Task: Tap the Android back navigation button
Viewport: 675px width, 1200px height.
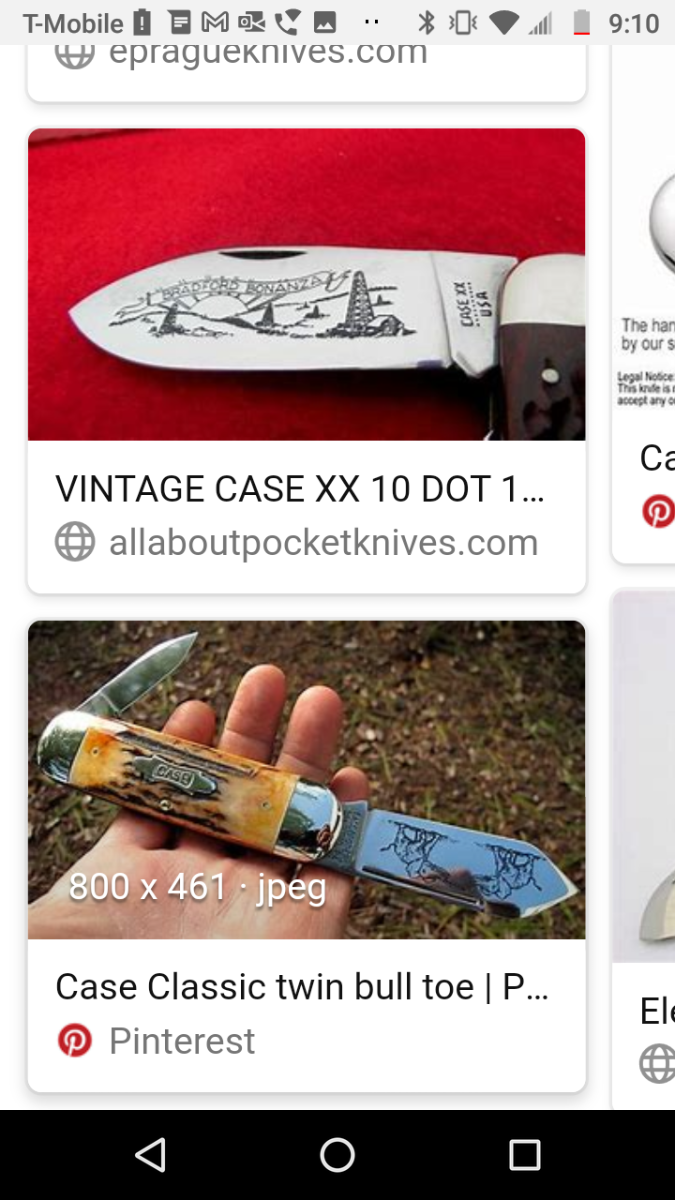Action: 150,1155
